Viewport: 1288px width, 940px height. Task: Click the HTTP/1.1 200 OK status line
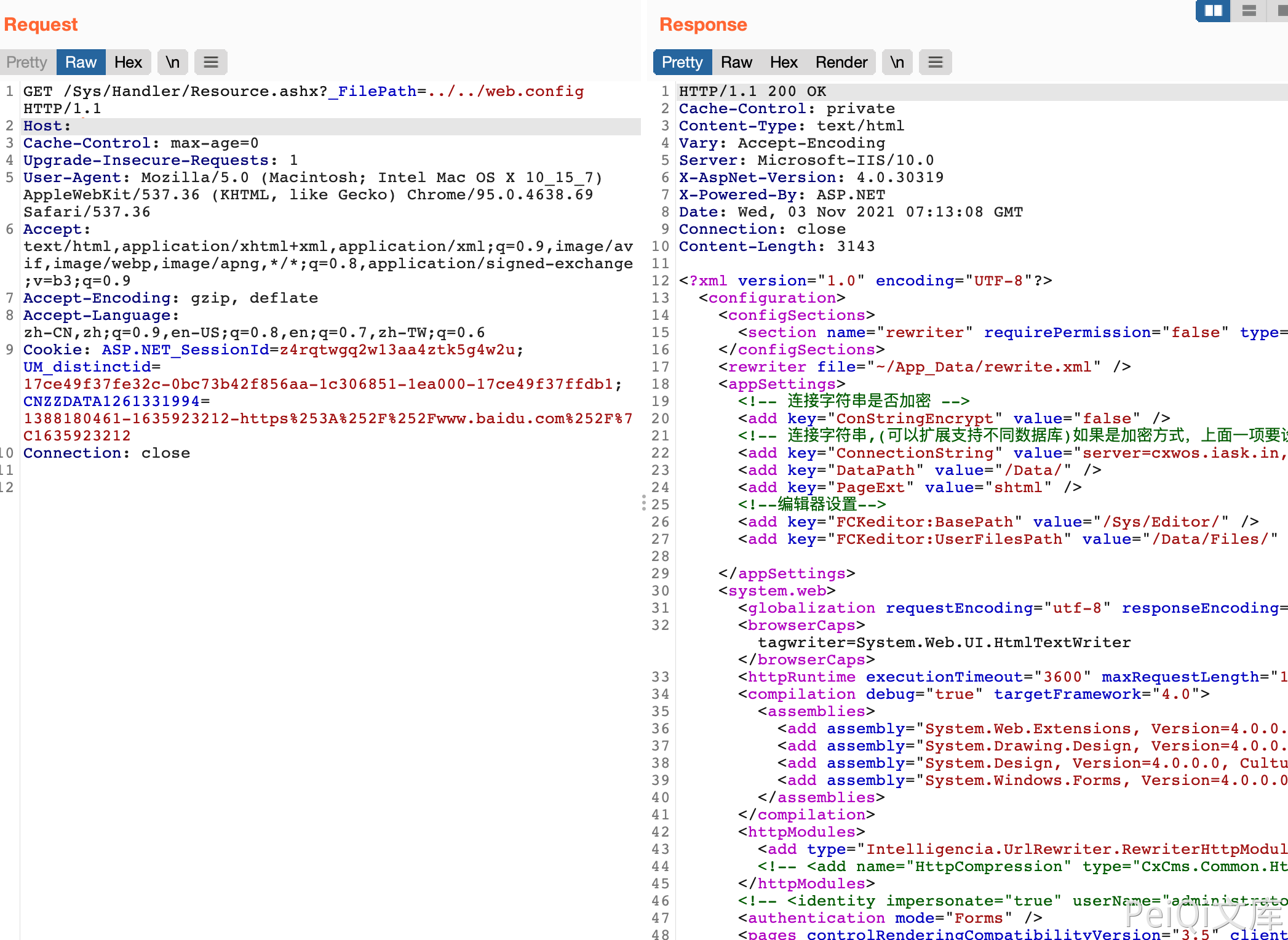(752, 92)
